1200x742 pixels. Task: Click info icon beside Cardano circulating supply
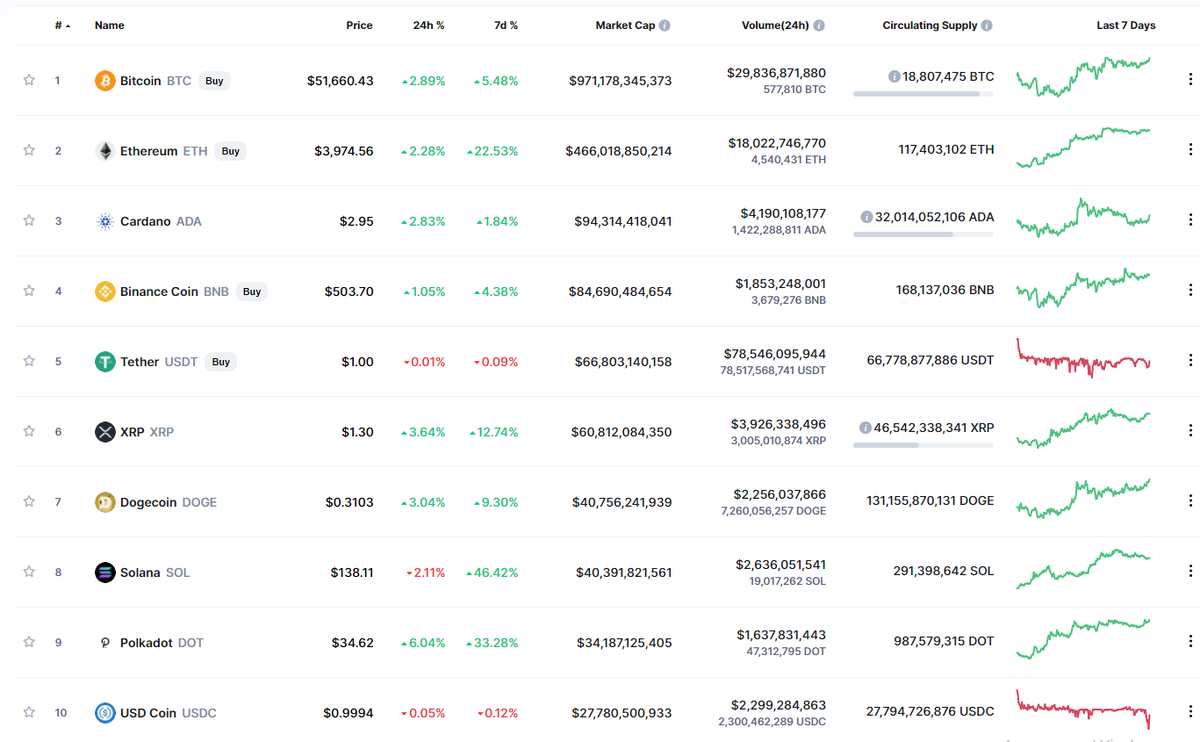pos(866,216)
